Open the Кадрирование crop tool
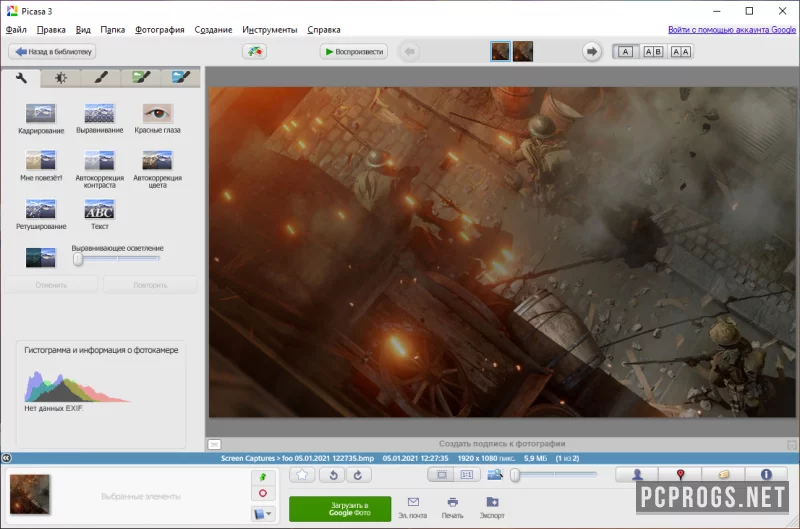This screenshot has width=800, height=529. point(41,118)
